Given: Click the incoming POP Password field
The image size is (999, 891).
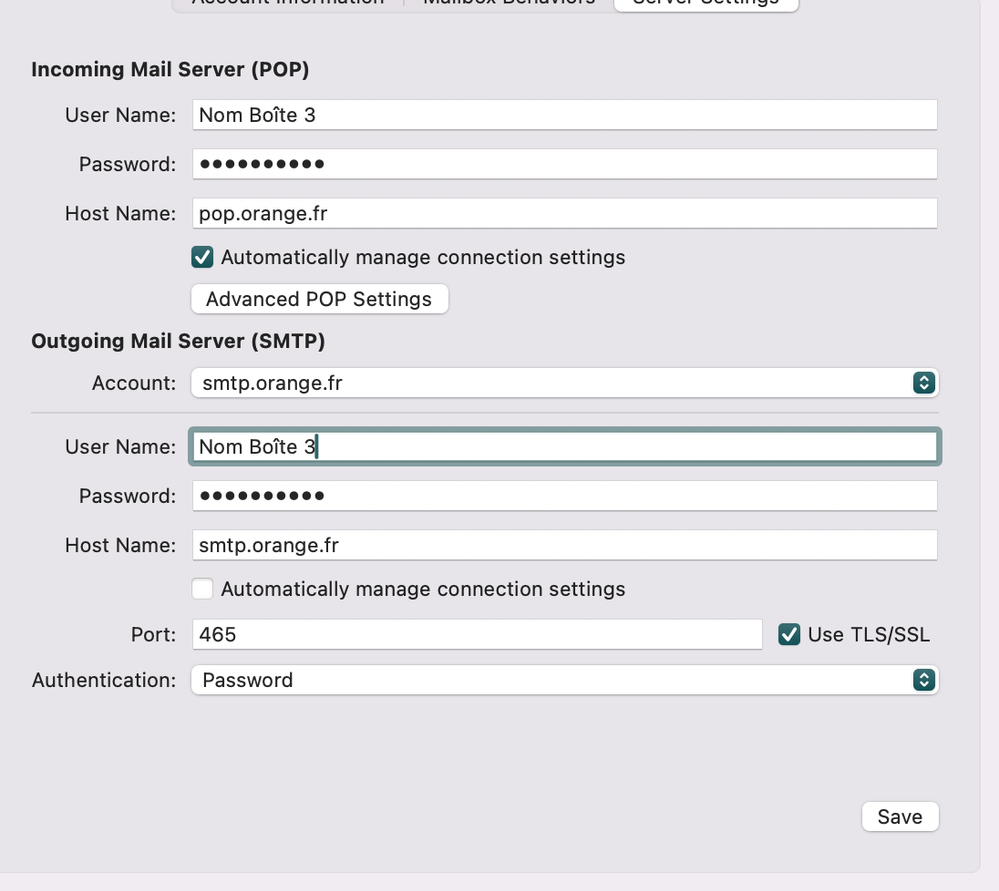Looking at the screenshot, I should pos(564,164).
